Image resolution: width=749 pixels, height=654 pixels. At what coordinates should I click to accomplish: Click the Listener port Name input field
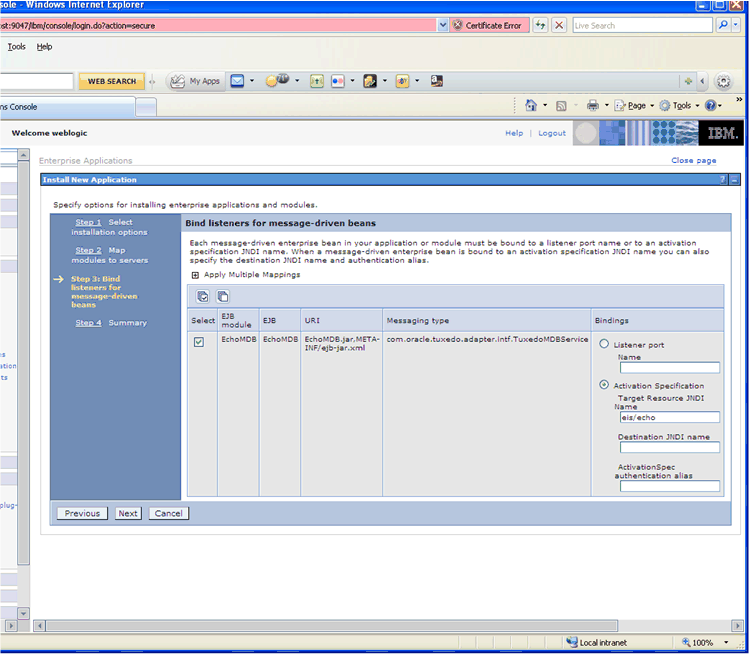point(670,367)
